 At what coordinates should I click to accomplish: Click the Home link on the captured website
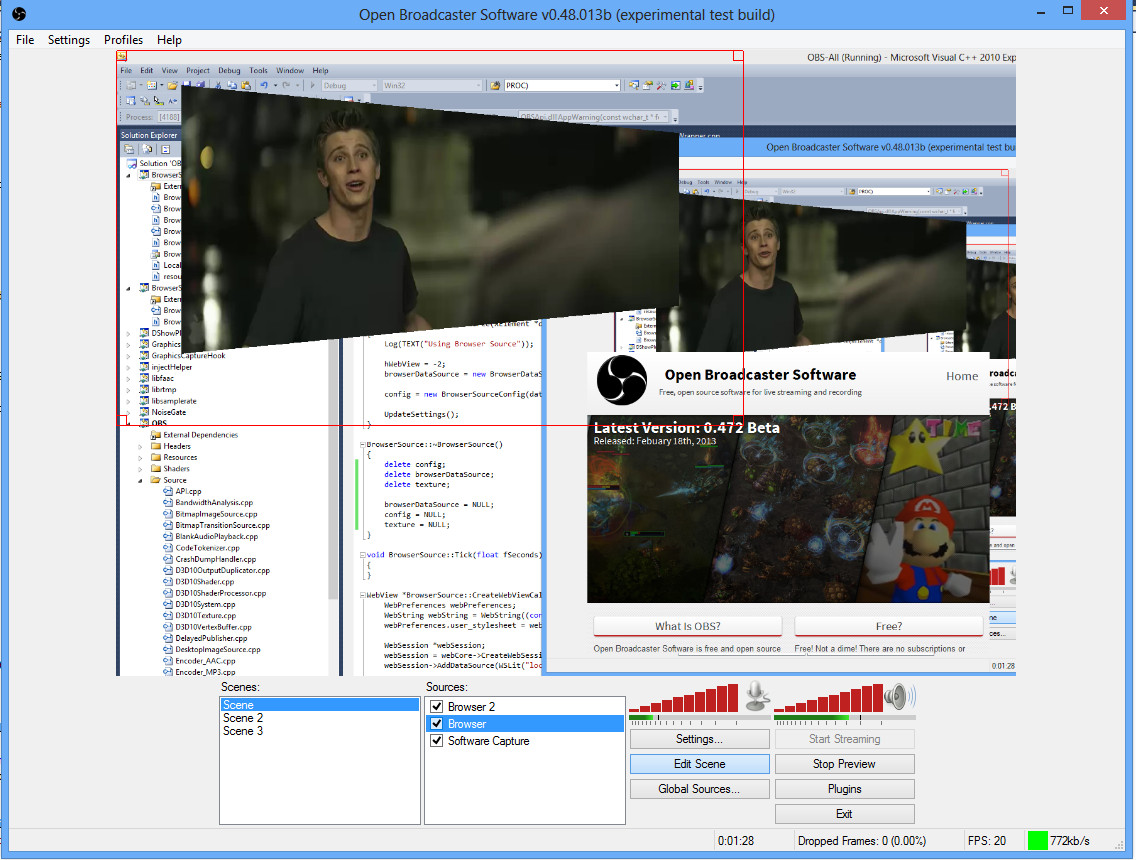(961, 376)
